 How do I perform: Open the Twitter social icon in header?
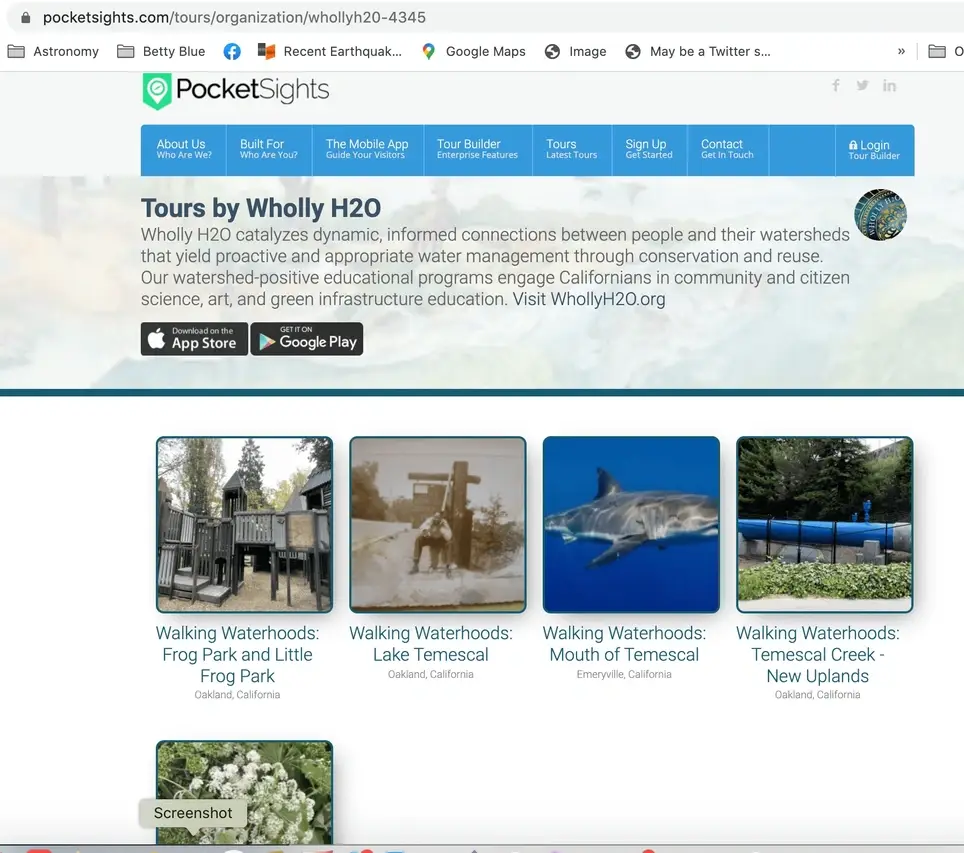pyautogui.click(x=862, y=86)
